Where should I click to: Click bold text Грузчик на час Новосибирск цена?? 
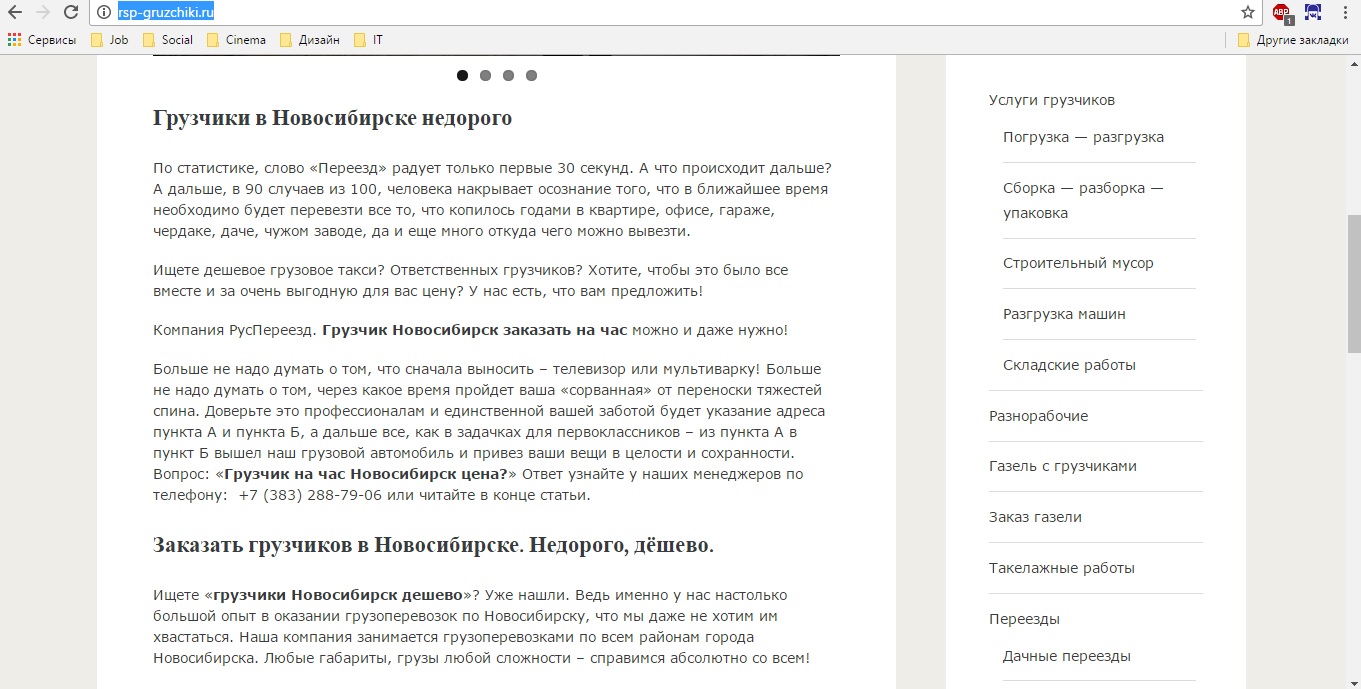(x=365, y=474)
